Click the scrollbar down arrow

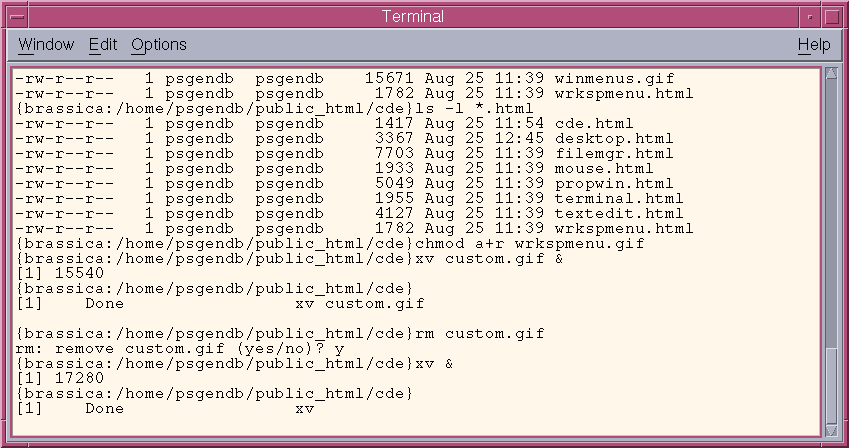click(831, 431)
